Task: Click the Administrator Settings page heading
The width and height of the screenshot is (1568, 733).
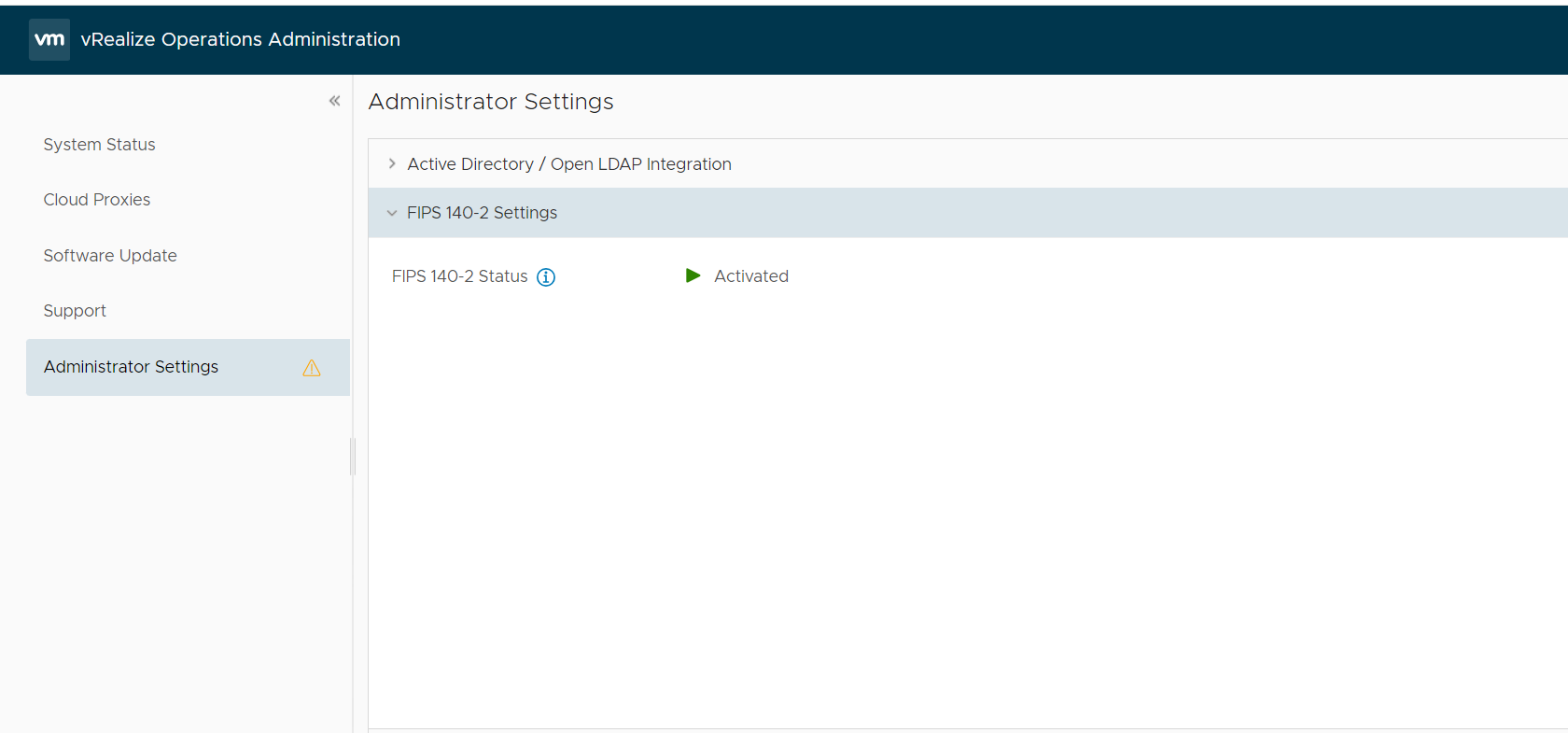Action: point(491,102)
